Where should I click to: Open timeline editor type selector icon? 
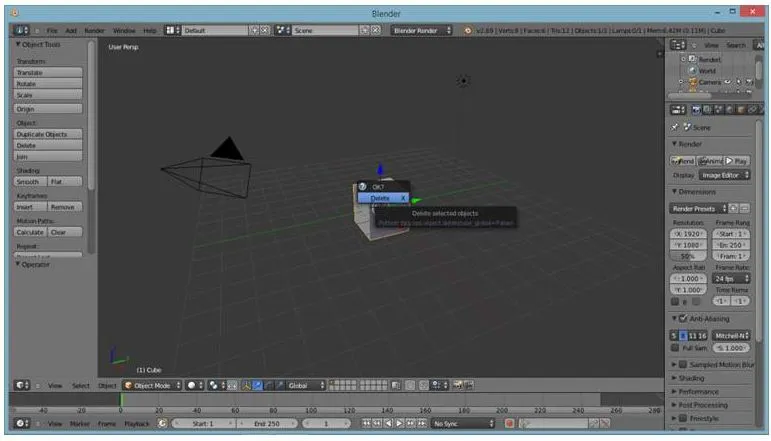pos(21,423)
